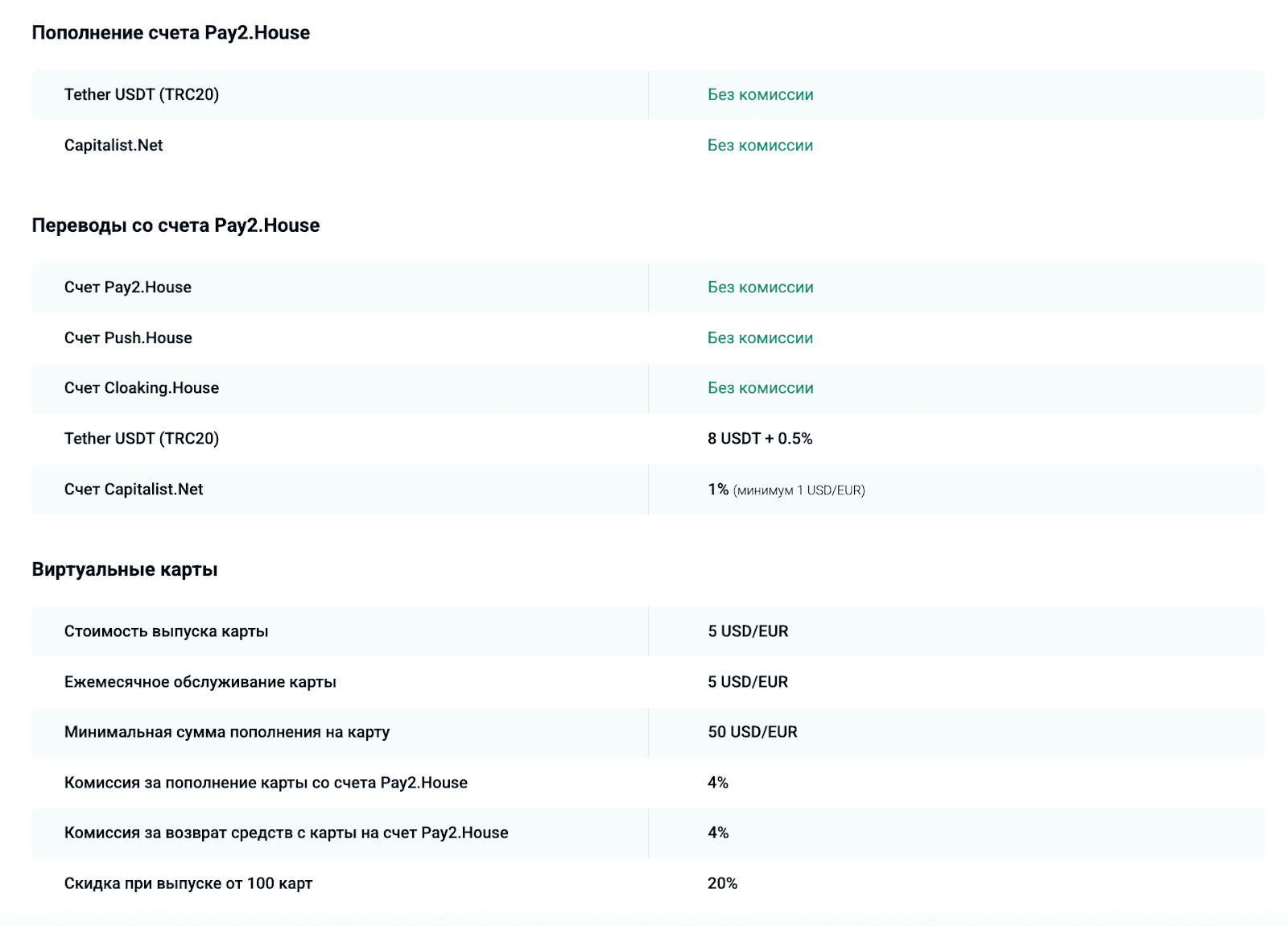Select 'Комиссия за пополнение карты со счета Pay2.House'
Screen dimensions: 1288x926
point(266,783)
